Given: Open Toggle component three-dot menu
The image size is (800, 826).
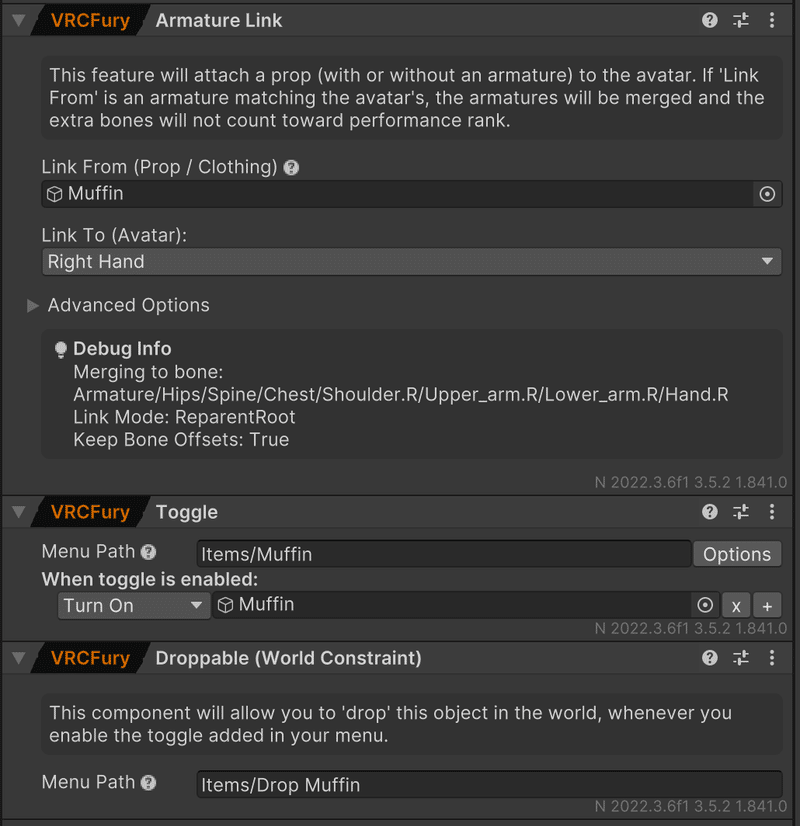Looking at the screenshot, I should point(772,512).
